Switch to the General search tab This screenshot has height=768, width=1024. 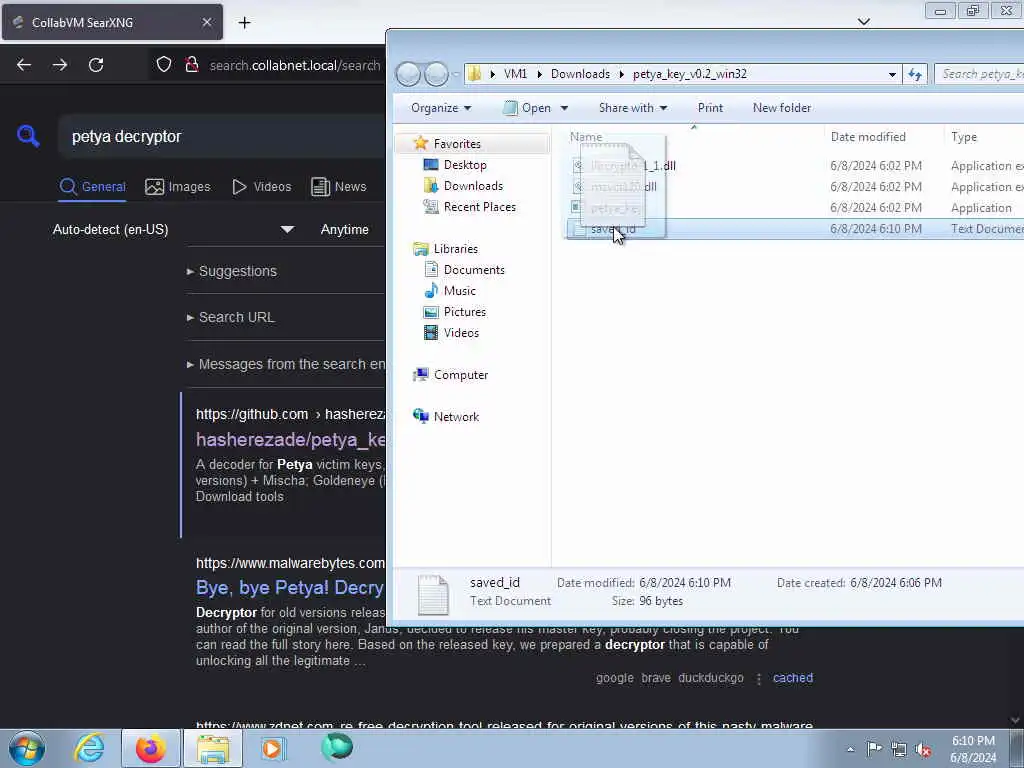point(92,187)
